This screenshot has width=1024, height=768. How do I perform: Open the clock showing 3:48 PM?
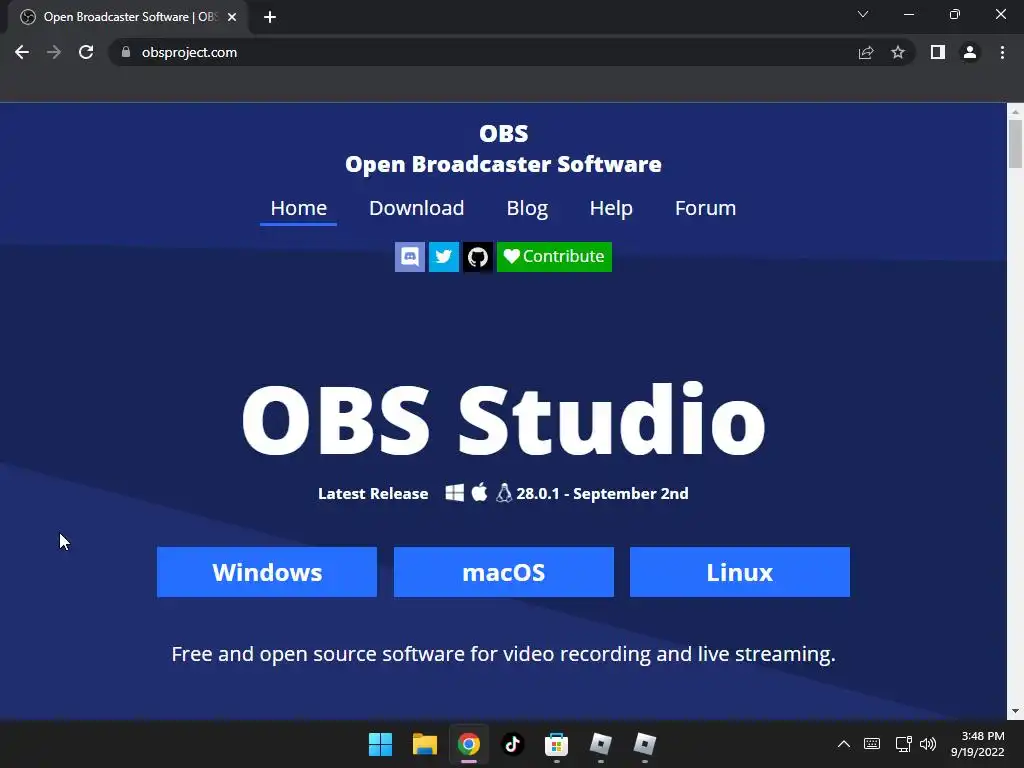978,744
